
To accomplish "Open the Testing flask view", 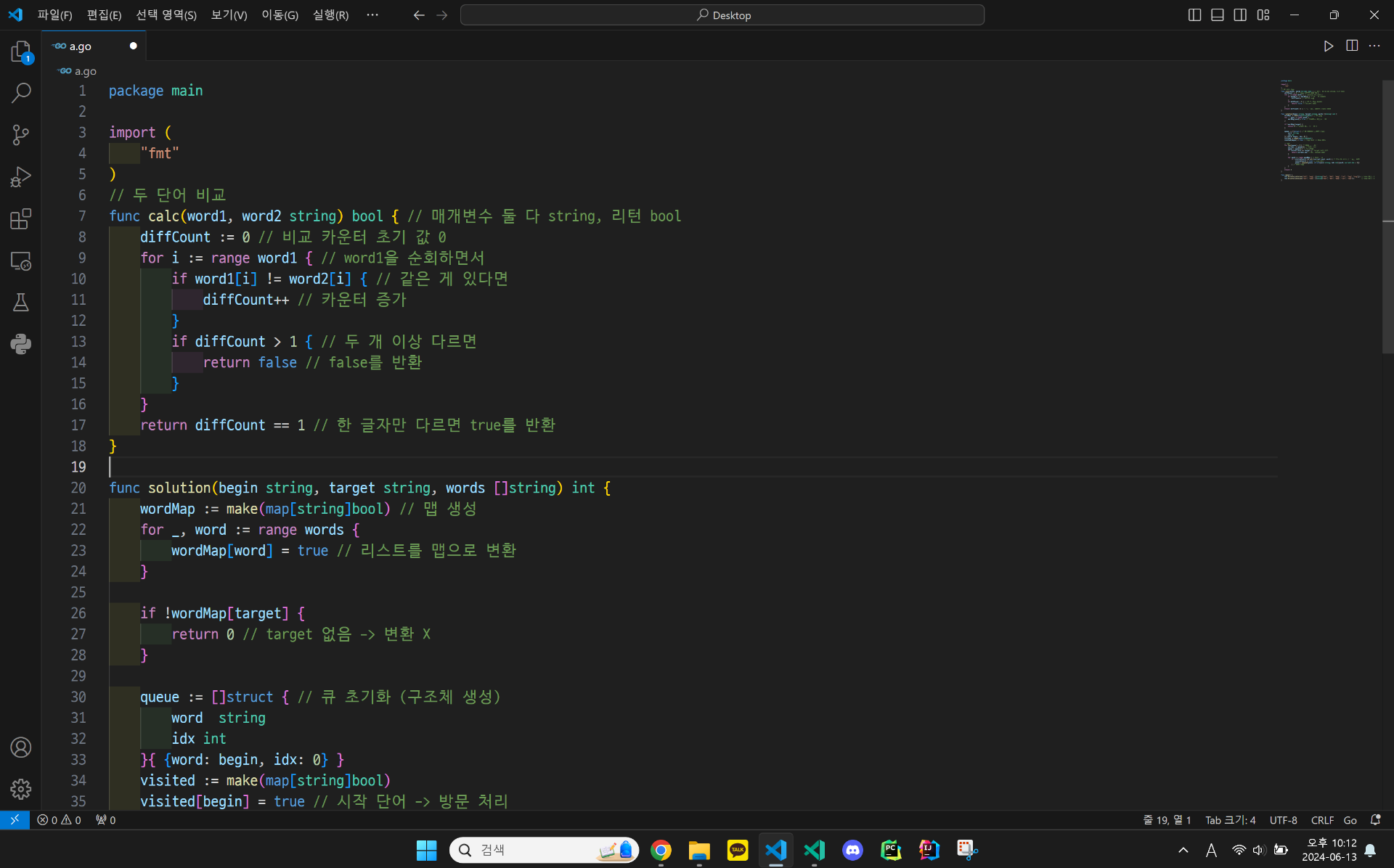I will (21, 303).
